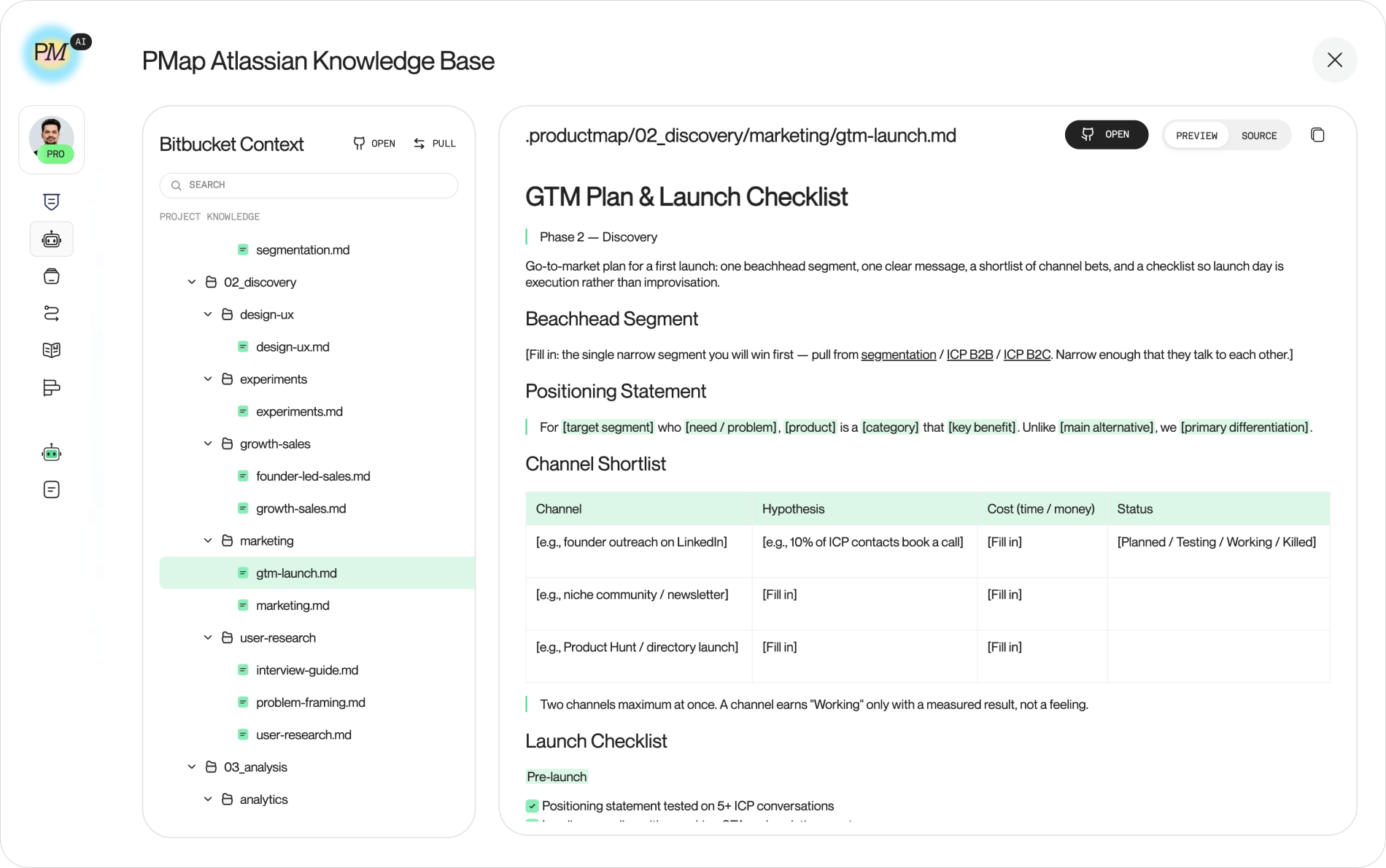
Task: Focus the SEARCH input field
Action: (309, 185)
